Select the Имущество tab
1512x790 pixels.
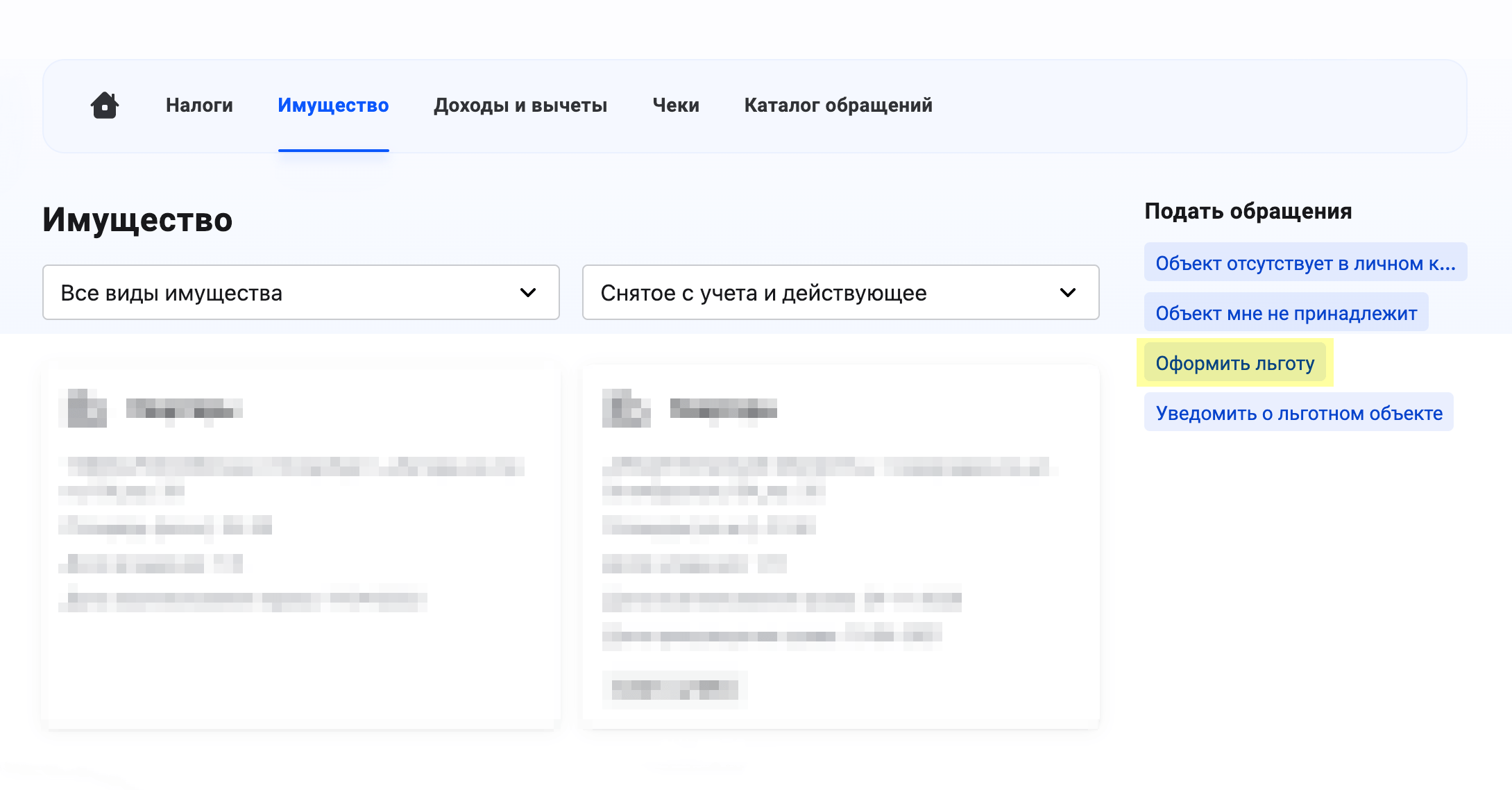pos(333,106)
